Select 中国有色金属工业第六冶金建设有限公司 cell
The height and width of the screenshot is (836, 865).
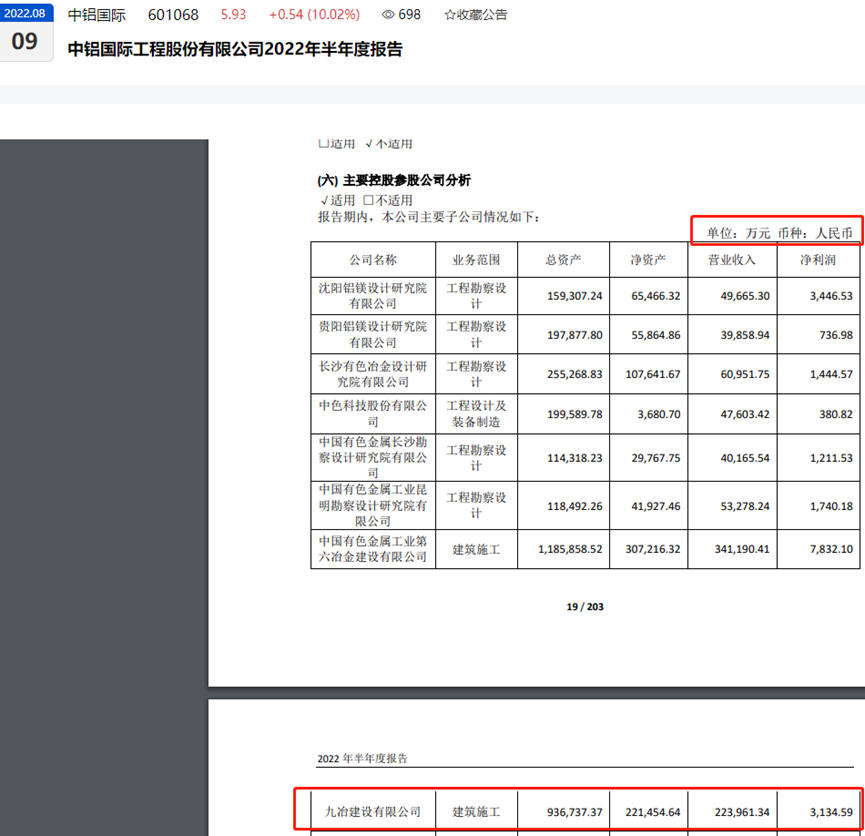pos(373,549)
